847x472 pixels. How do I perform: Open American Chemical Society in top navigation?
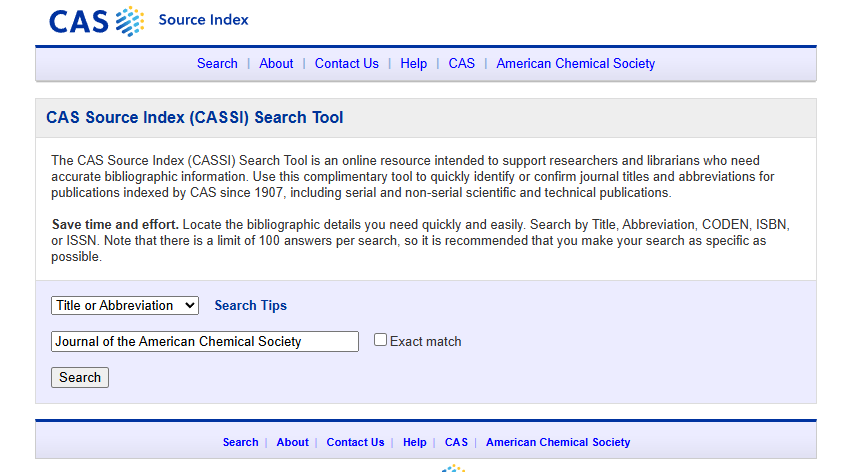576,64
